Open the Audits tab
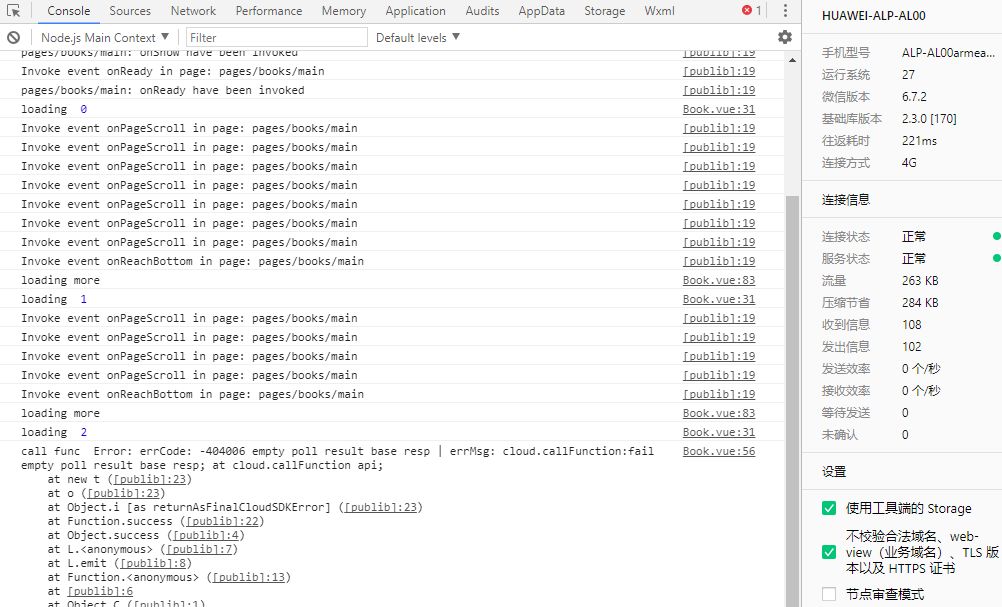This screenshot has height=607, width=1002. (482, 11)
